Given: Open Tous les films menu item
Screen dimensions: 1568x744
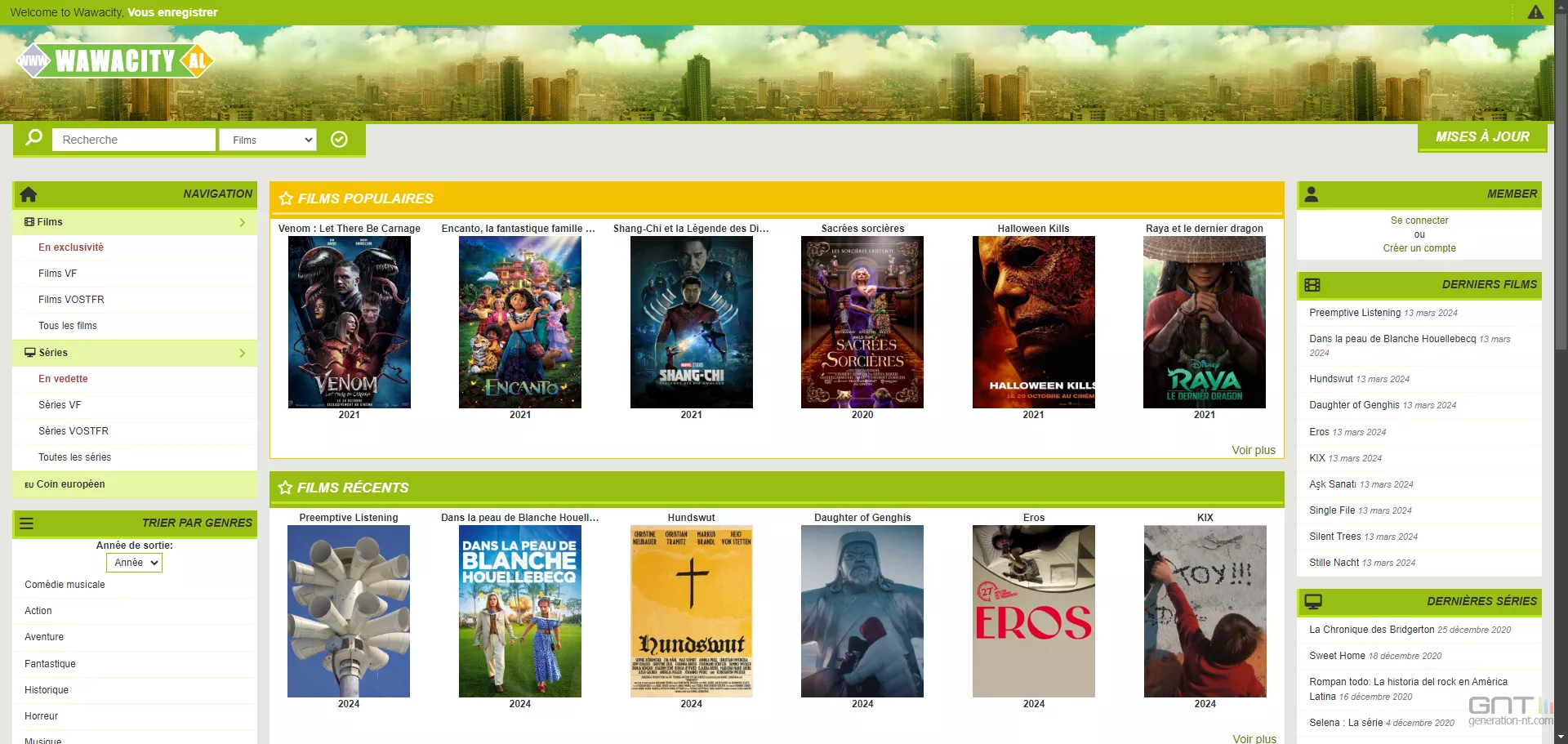Looking at the screenshot, I should tap(68, 326).
